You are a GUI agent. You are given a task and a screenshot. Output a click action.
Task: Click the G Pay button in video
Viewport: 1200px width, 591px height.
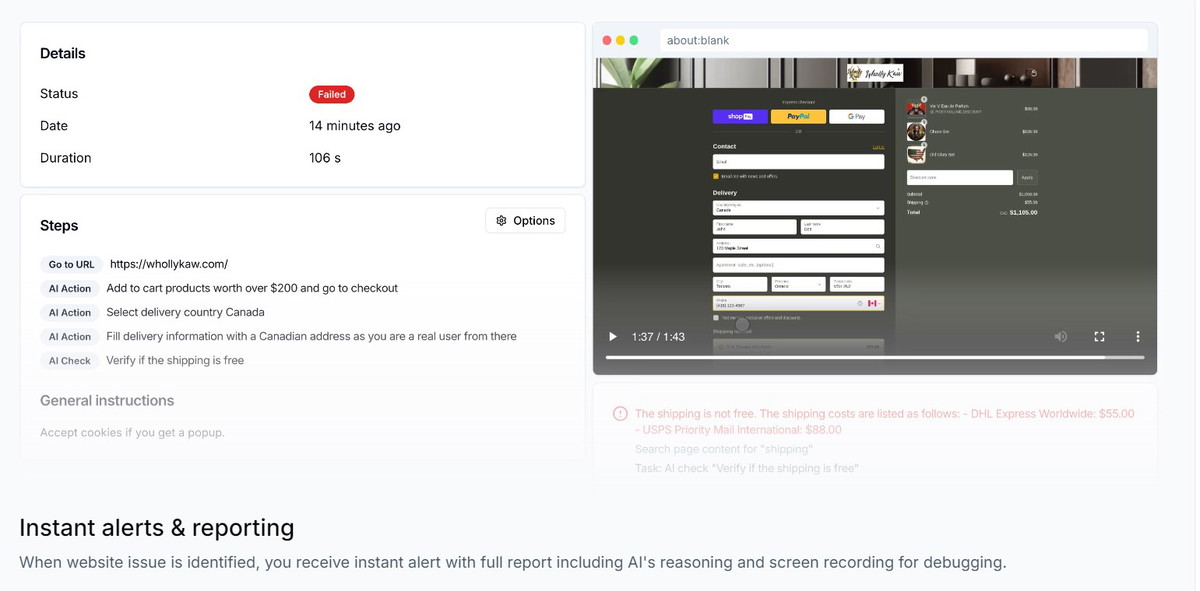856,116
